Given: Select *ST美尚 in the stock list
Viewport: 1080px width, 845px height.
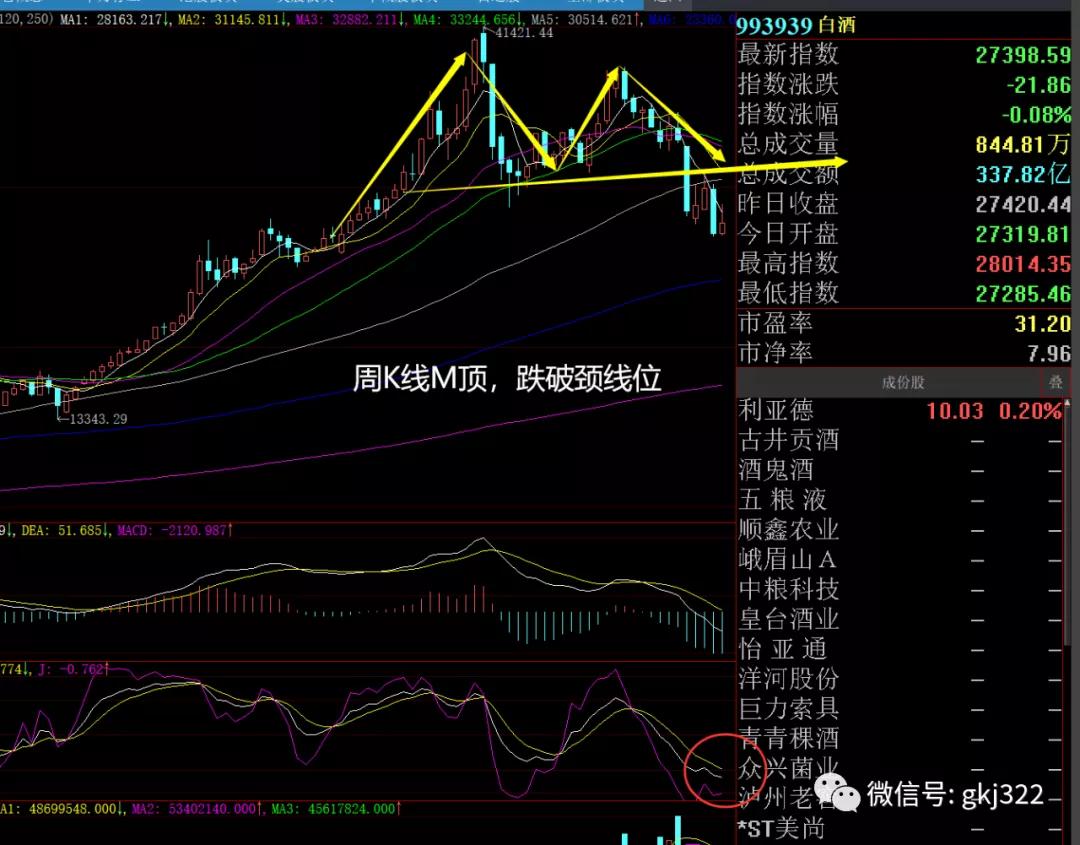Looking at the screenshot, I should coord(780,828).
